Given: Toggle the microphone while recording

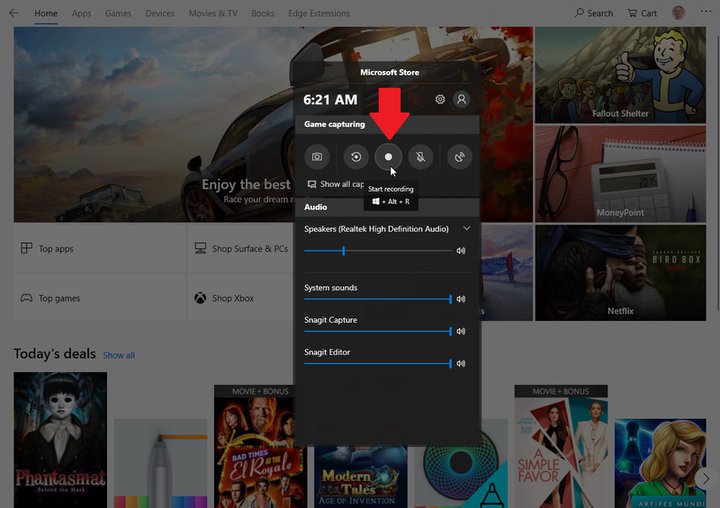Looking at the screenshot, I should (x=421, y=157).
